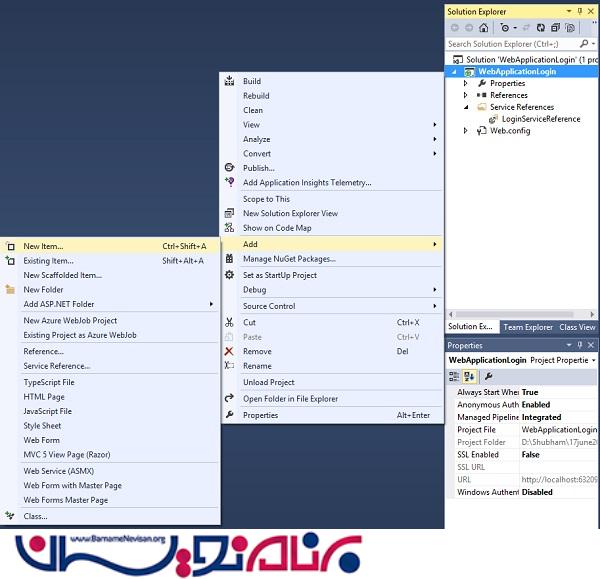Pin the Solution Explorer panel
The width and height of the screenshot is (600, 579).
click(580, 11)
